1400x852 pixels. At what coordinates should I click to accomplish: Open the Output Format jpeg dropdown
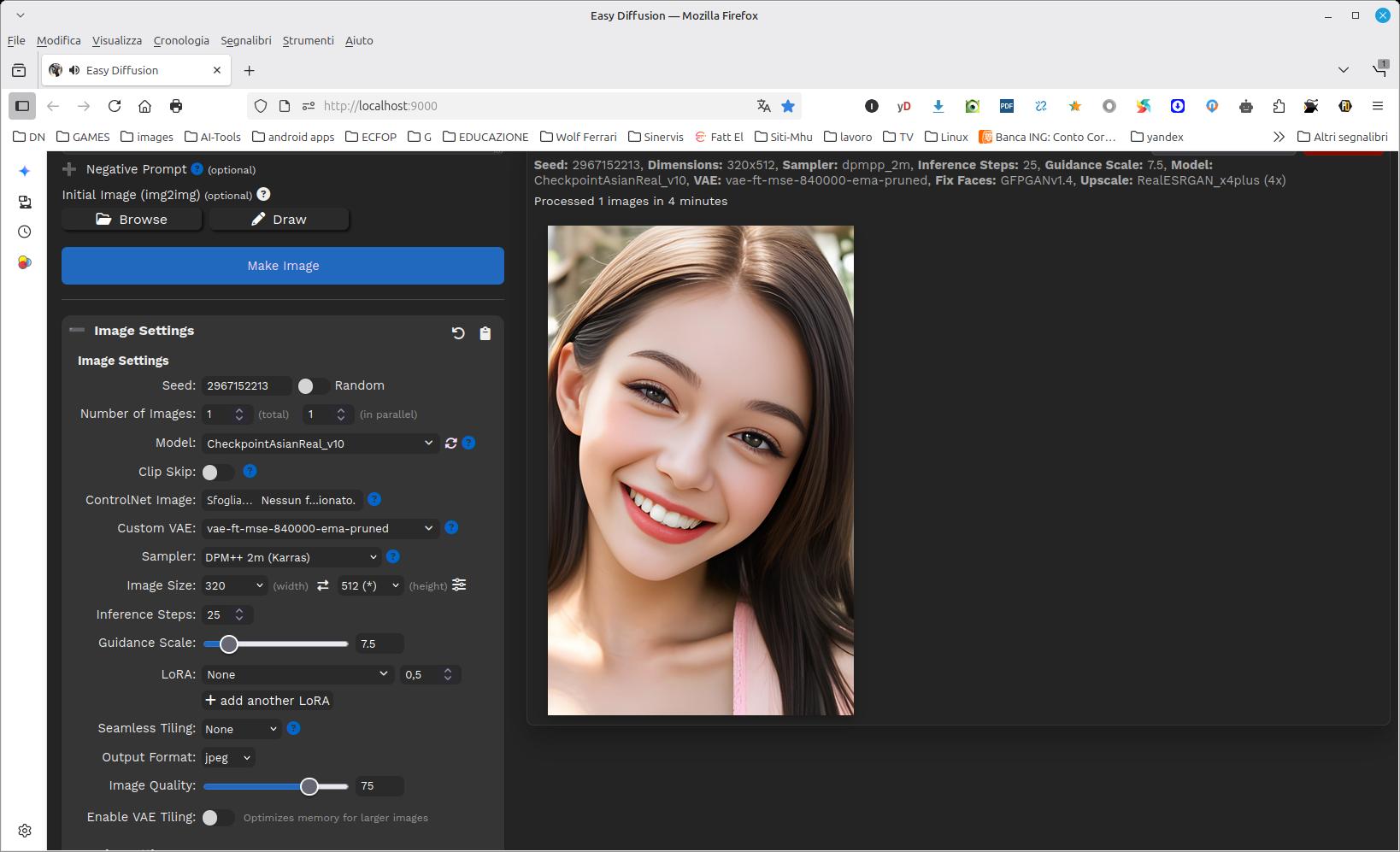pyautogui.click(x=228, y=757)
